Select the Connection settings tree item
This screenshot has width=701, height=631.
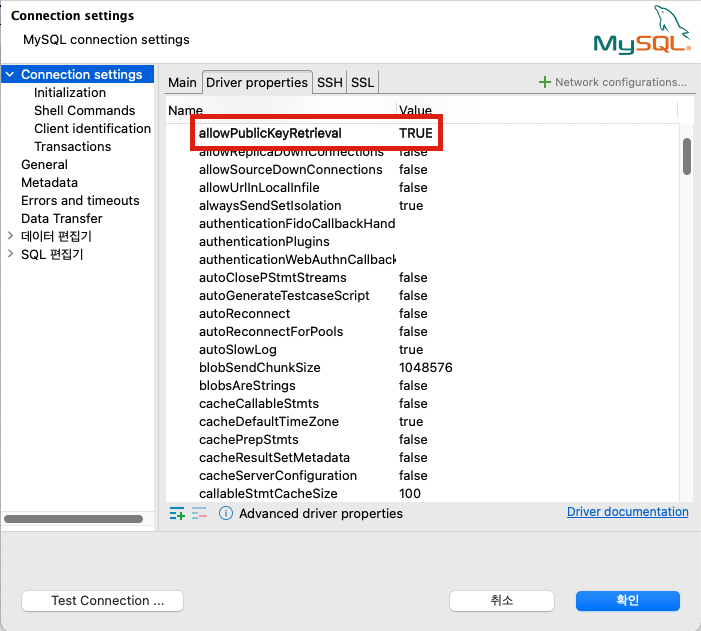click(82, 74)
